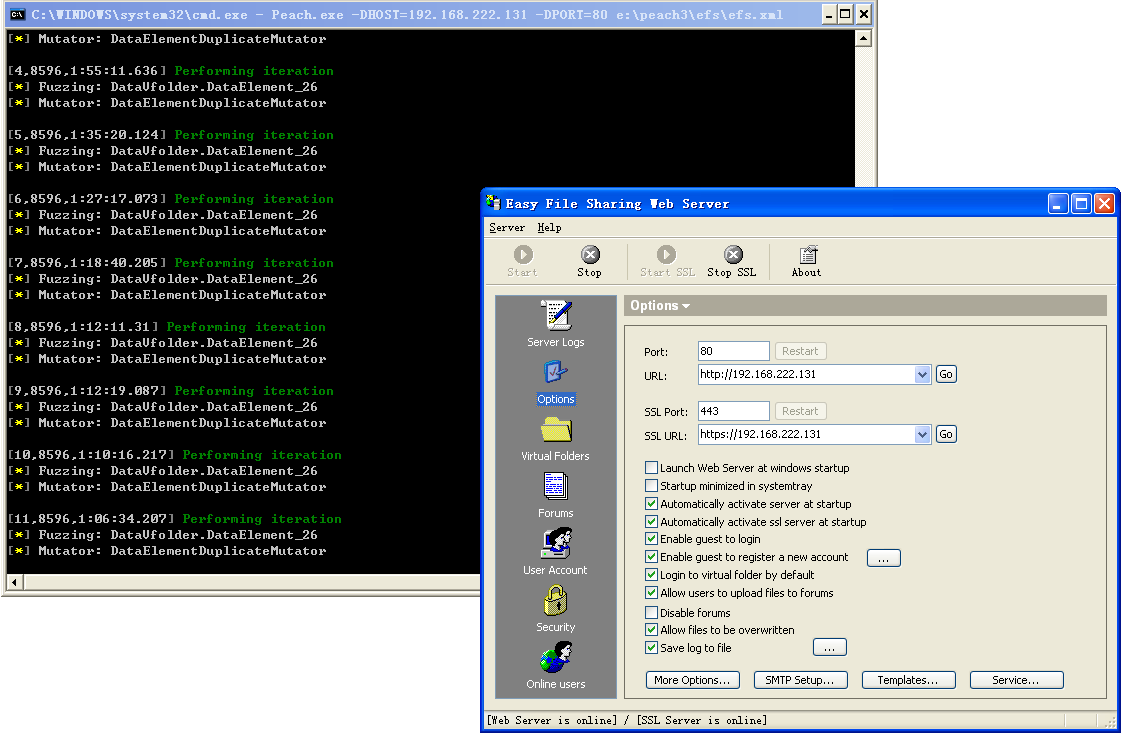Click the SSL Server is online status text
The height and width of the screenshot is (735, 1126).
point(702,720)
